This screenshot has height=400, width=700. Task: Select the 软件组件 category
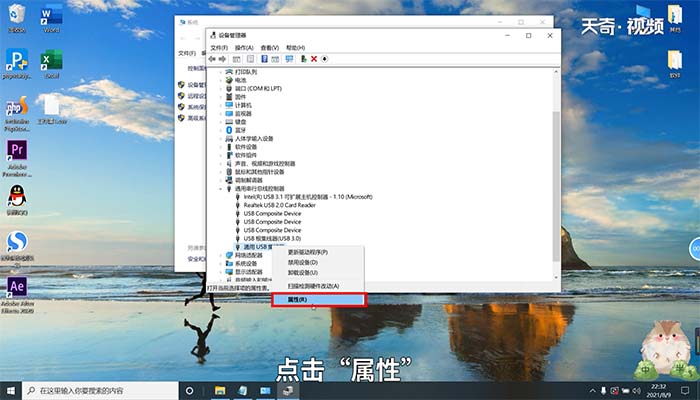(246, 155)
